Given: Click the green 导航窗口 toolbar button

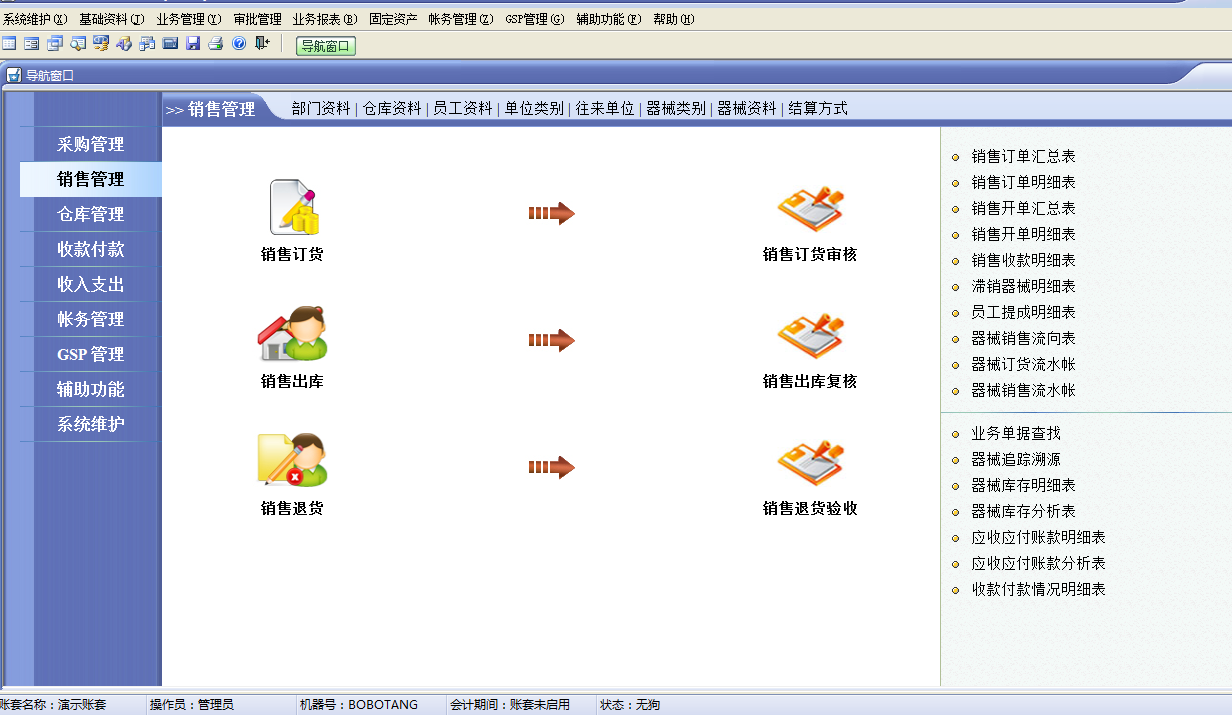Looking at the screenshot, I should [326, 45].
